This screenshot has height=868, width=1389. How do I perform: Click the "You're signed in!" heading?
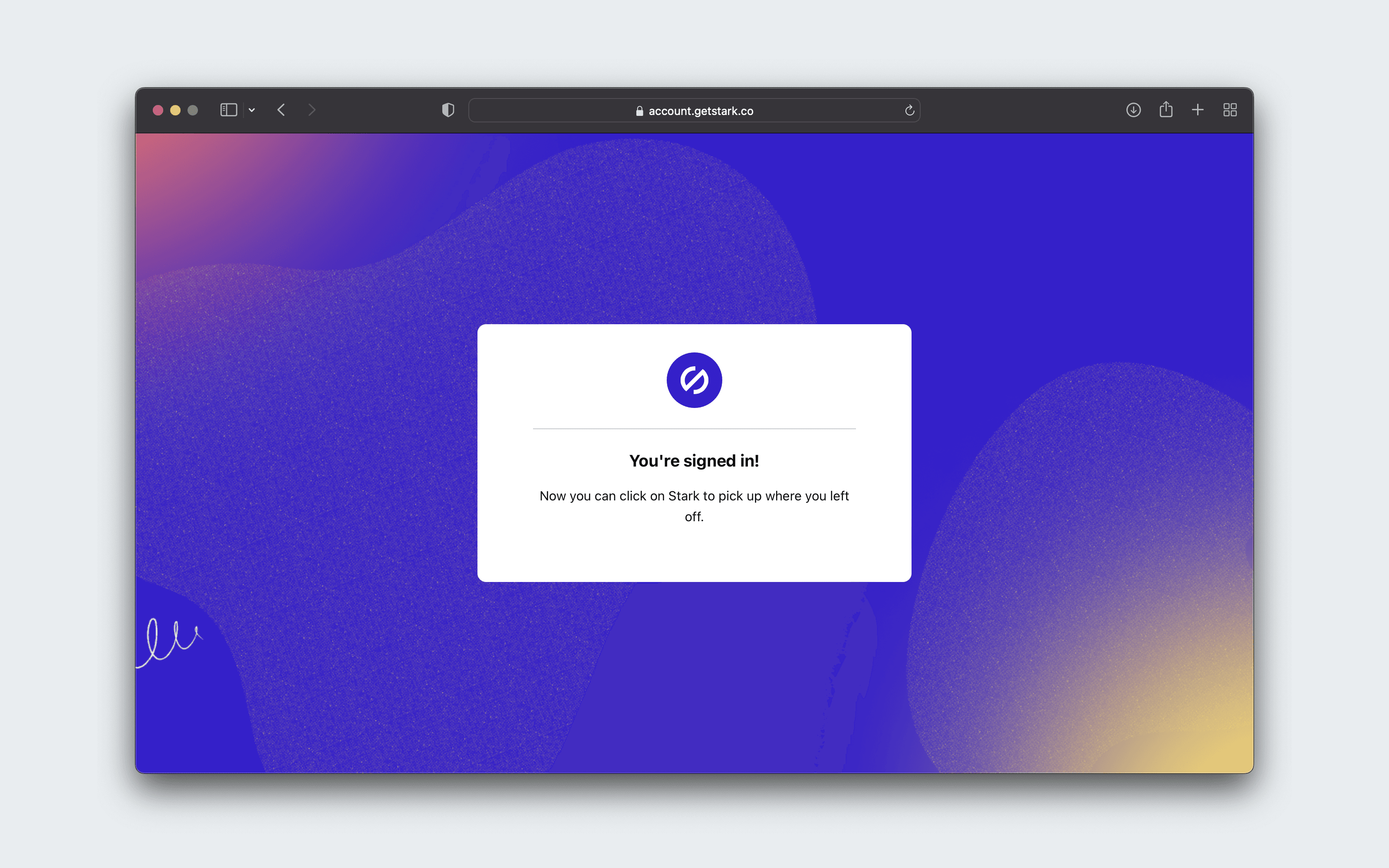pos(694,461)
